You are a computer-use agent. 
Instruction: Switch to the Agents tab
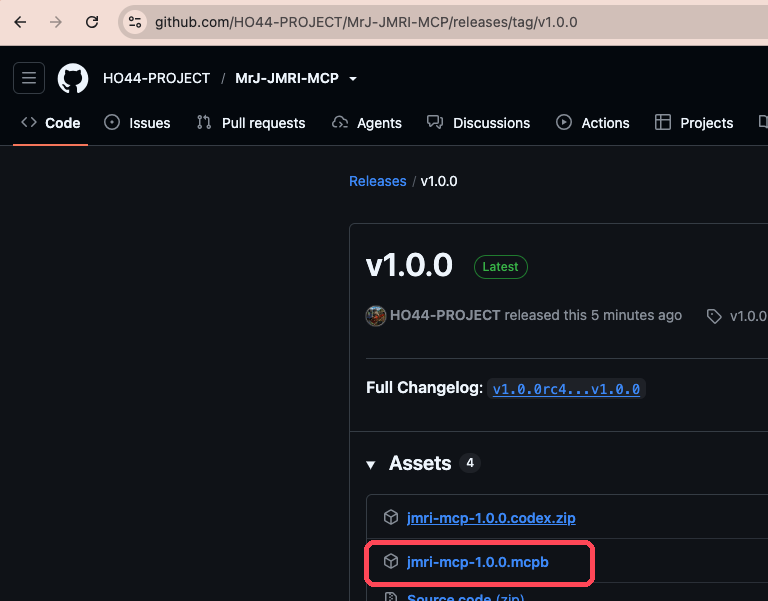pos(367,123)
